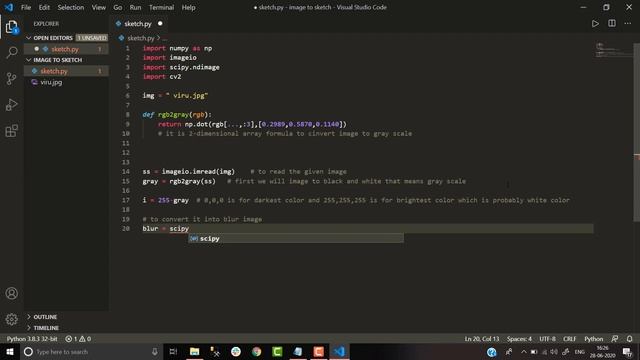This screenshot has width=640, height=360.
Task: Click the 'def rgb2gray(rgb):' line
Action: pyautogui.click(x=177, y=115)
